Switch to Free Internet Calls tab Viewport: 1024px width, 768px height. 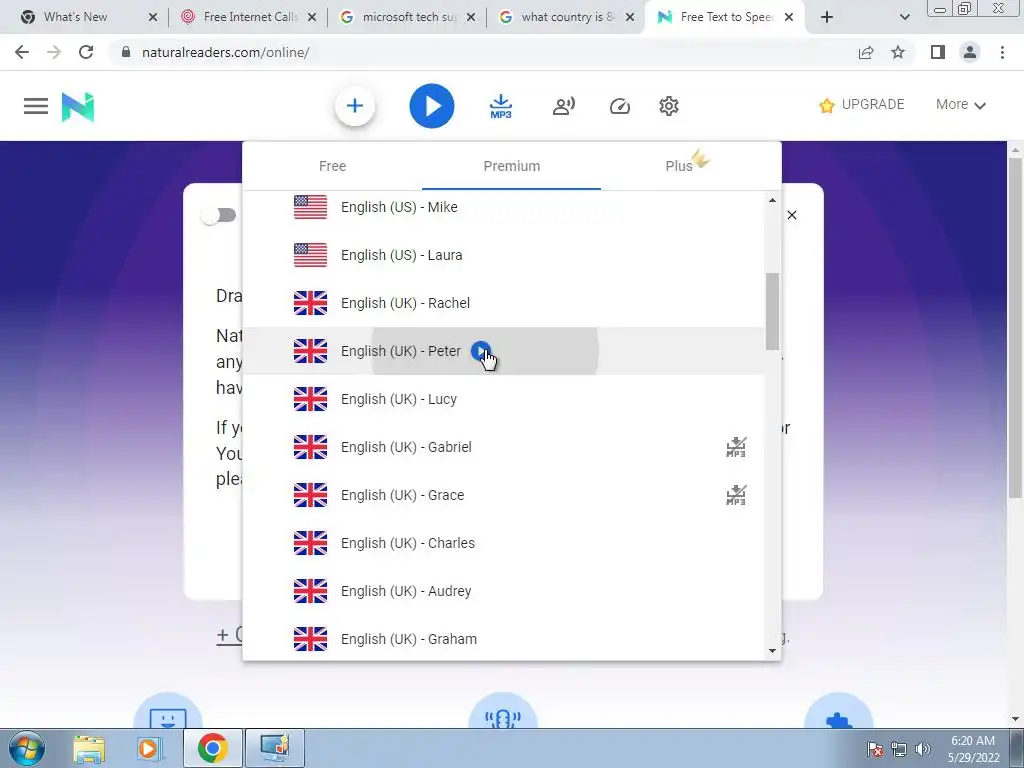[x=249, y=17]
